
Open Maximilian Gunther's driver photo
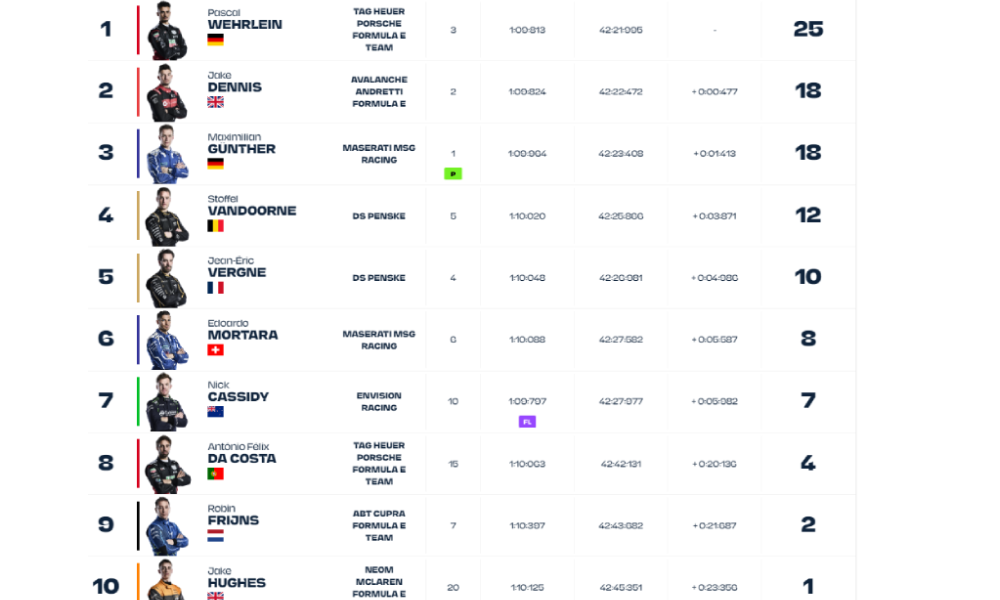[x=166, y=154]
